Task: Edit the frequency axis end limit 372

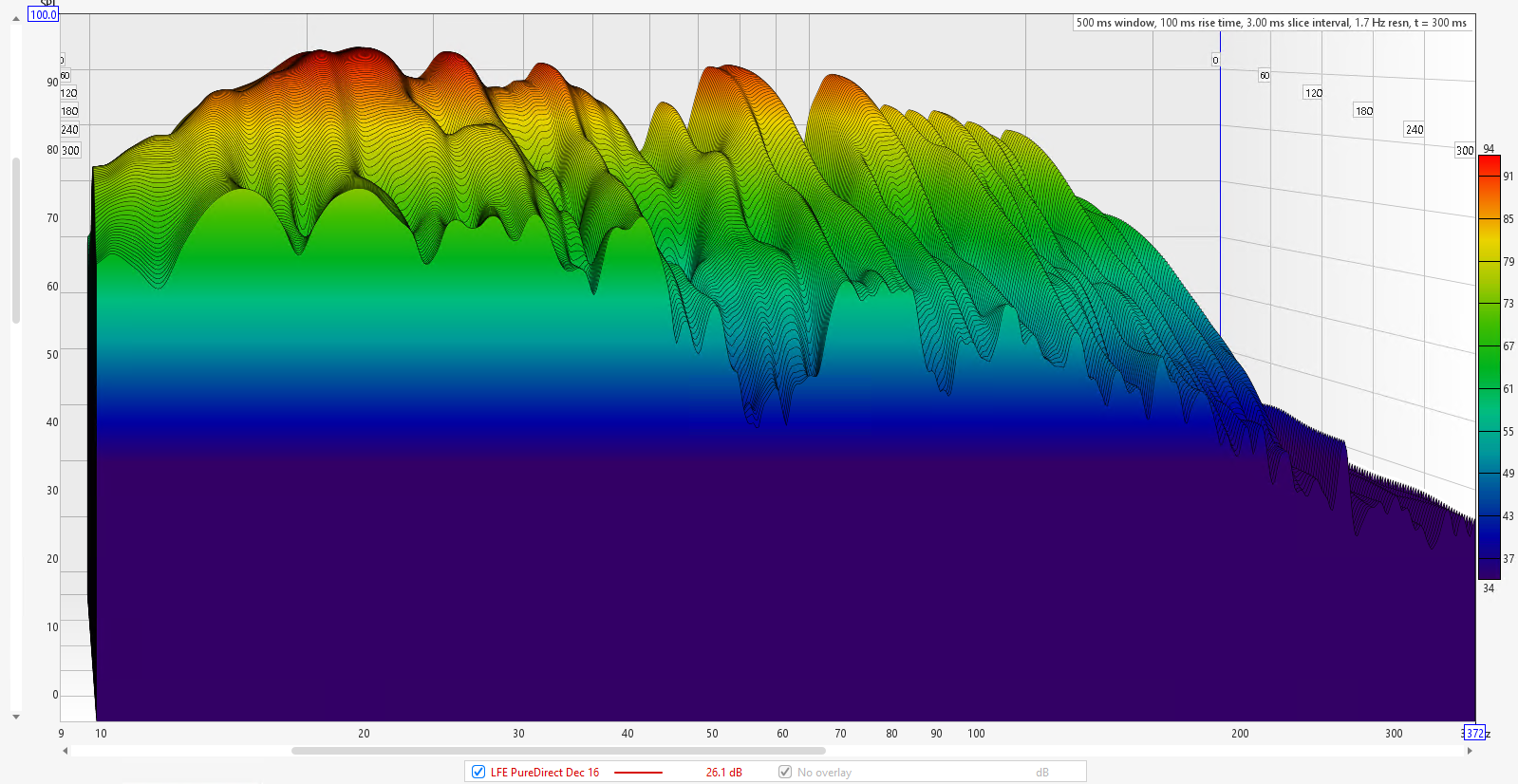Action: [x=1474, y=733]
